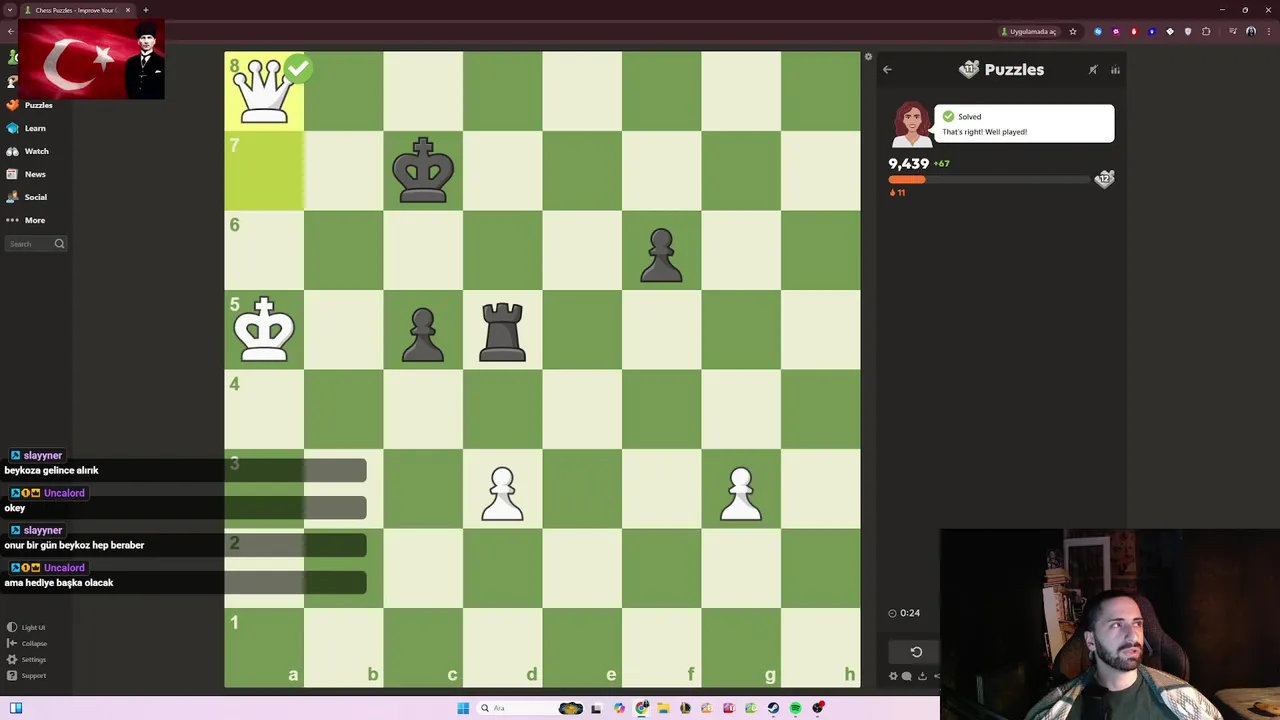Click the sidebar search magnifier icon
The height and width of the screenshot is (720, 1280).
tap(59, 244)
